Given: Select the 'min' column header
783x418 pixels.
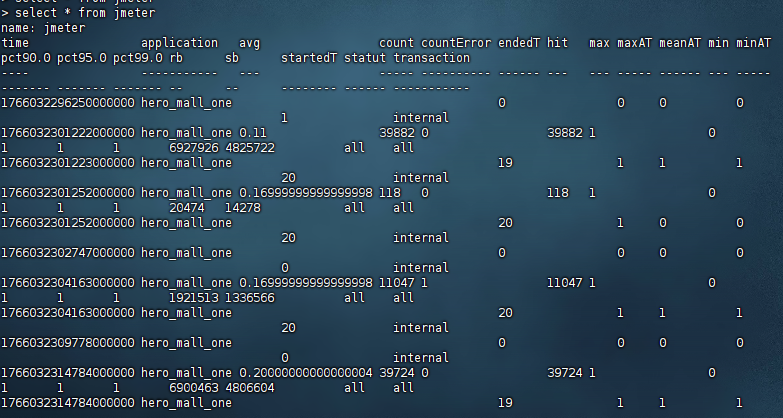Looking at the screenshot, I should (x=718, y=43).
